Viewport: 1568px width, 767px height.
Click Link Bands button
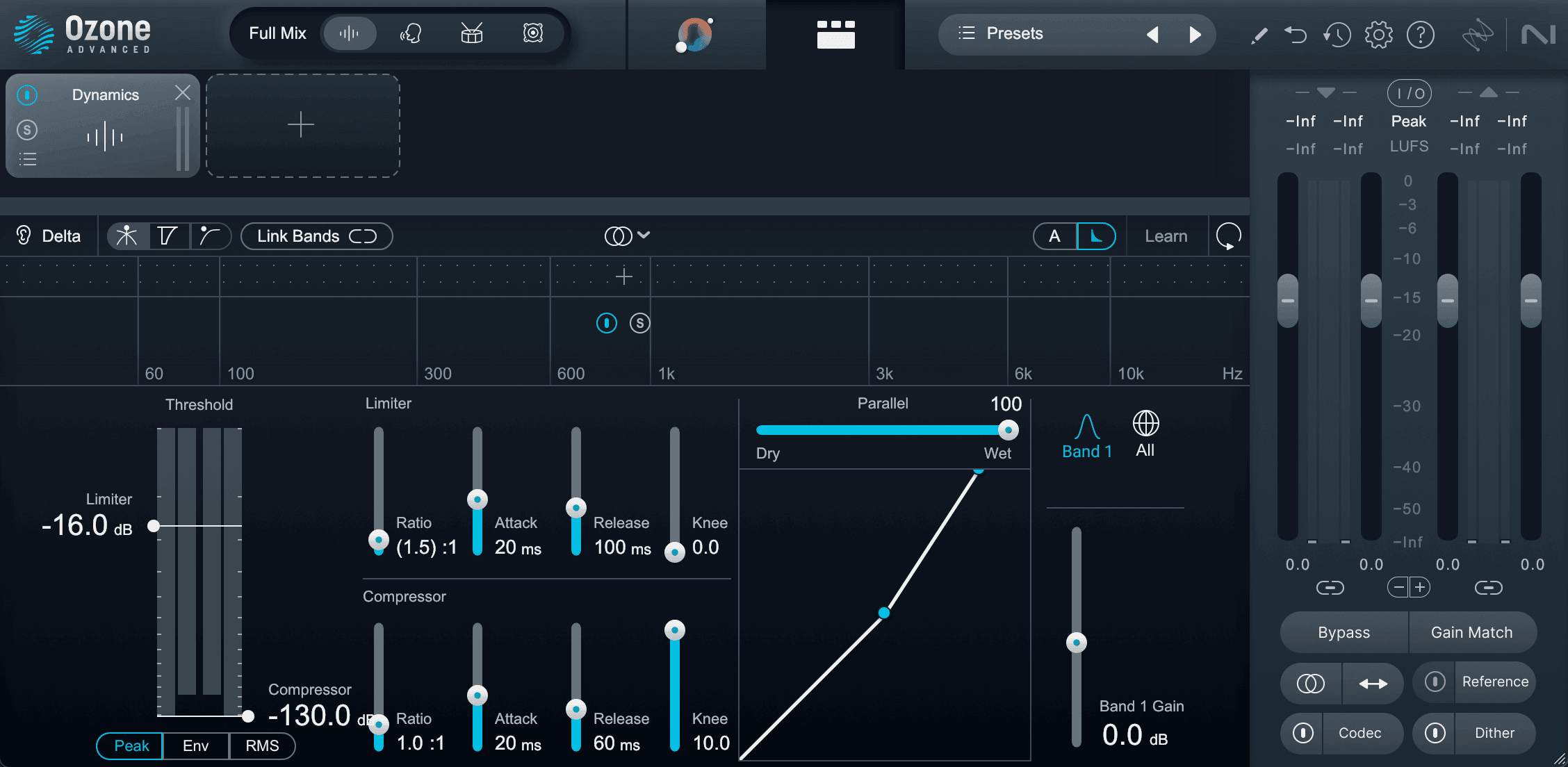[x=316, y=236]
